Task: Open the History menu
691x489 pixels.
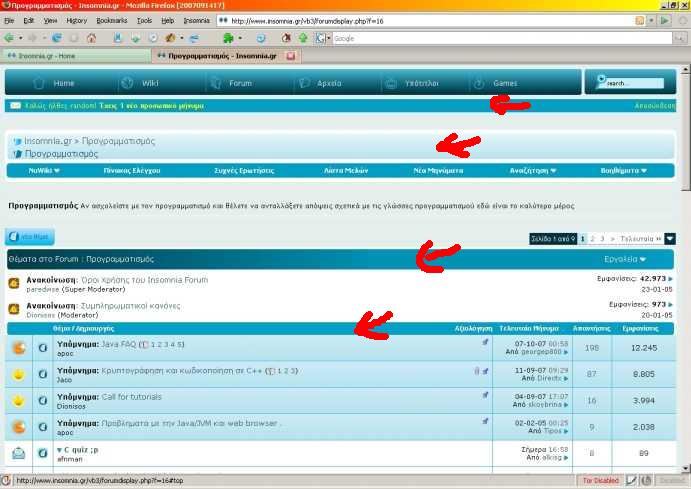Action: [77, 21]
